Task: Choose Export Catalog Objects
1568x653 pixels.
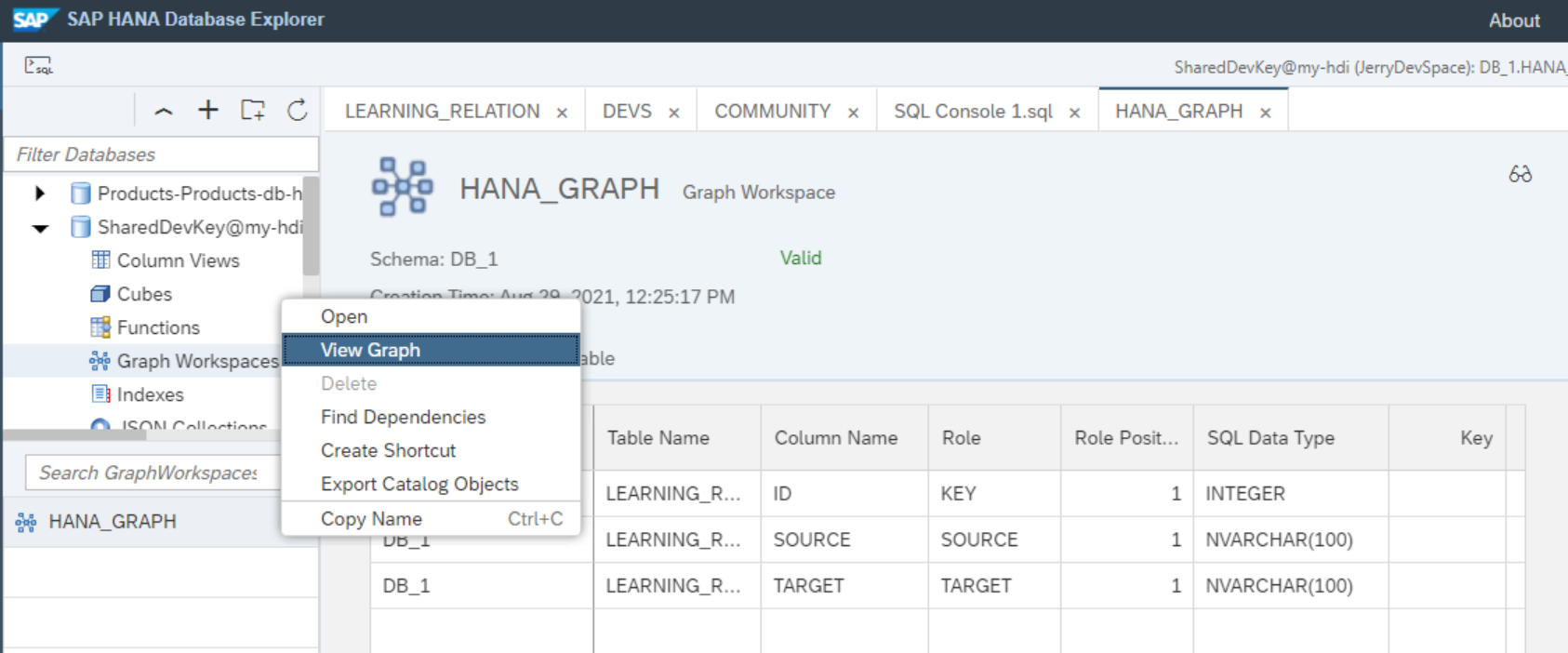Action: [x=431, y=484]
